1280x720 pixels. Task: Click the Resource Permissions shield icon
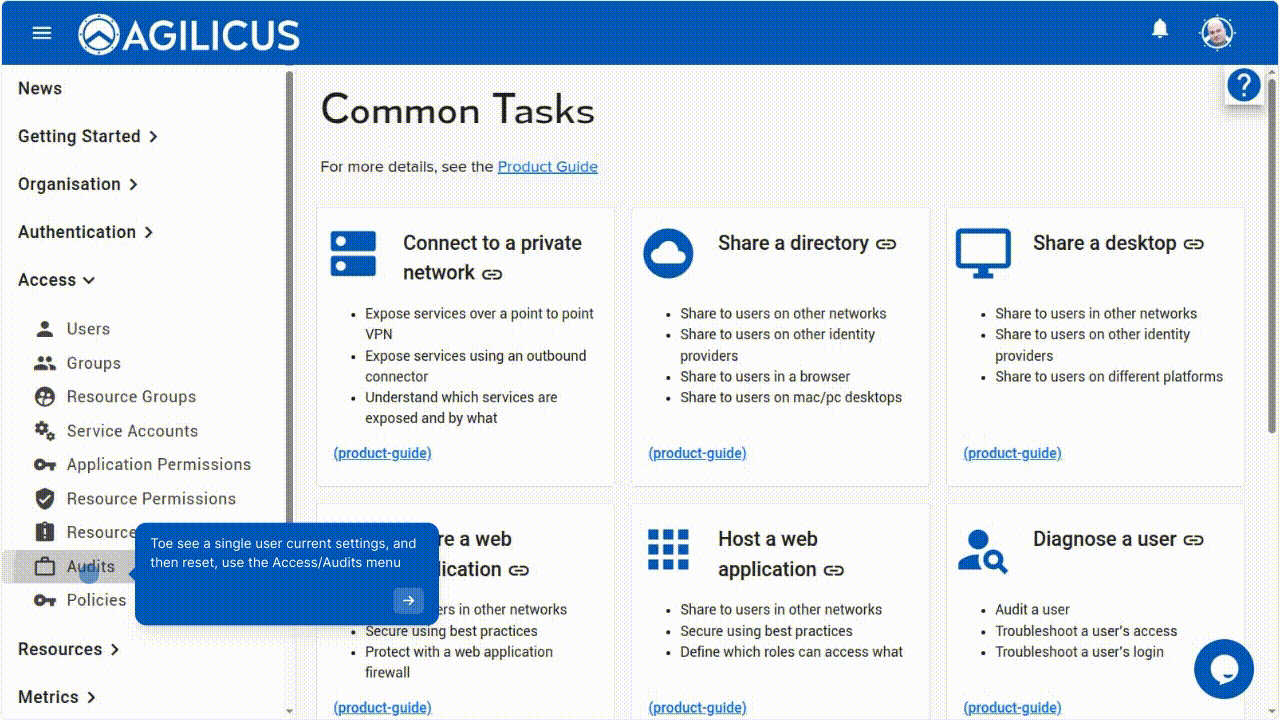pos(45,499)
